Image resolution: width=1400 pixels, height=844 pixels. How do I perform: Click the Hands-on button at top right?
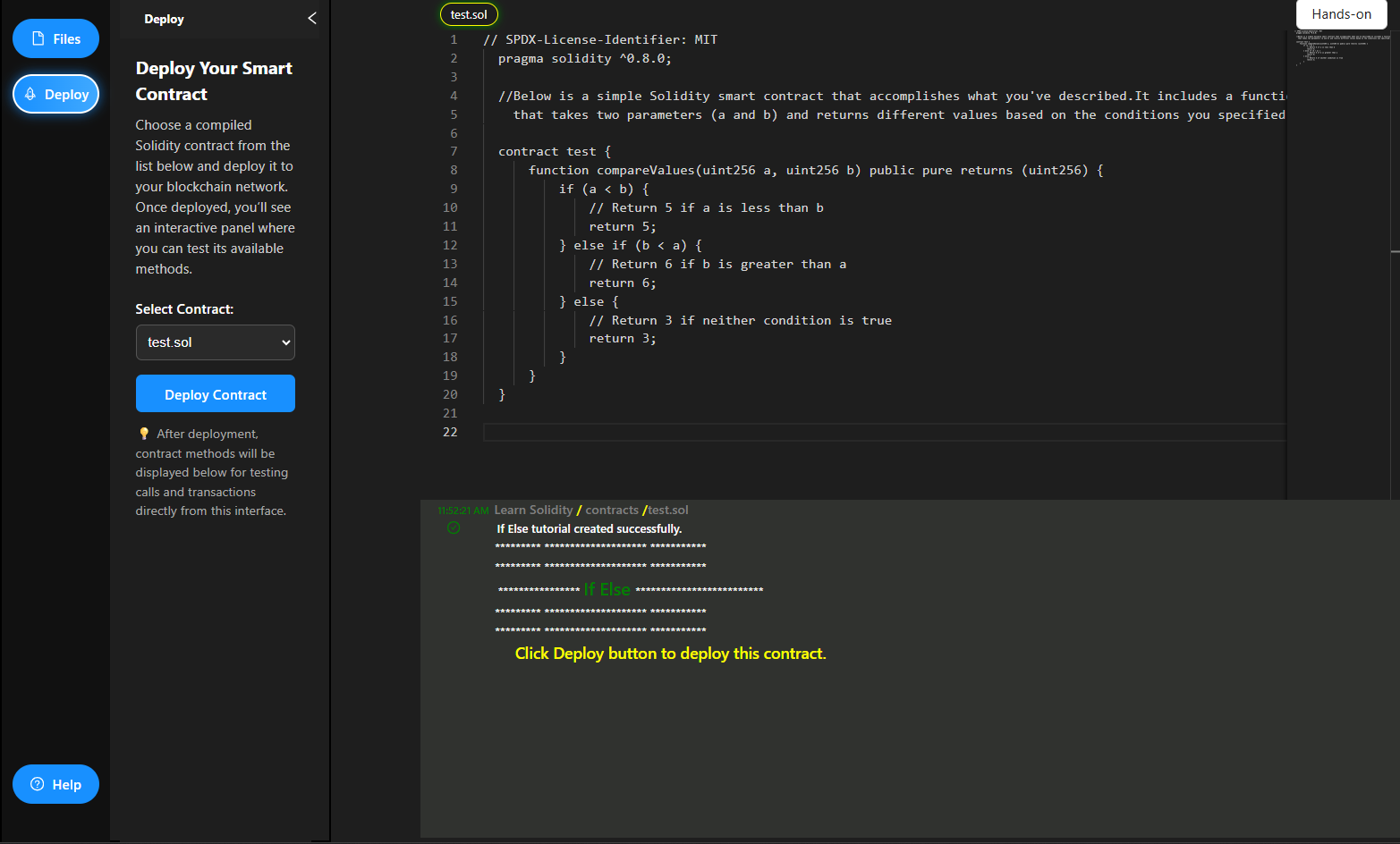1340,14
